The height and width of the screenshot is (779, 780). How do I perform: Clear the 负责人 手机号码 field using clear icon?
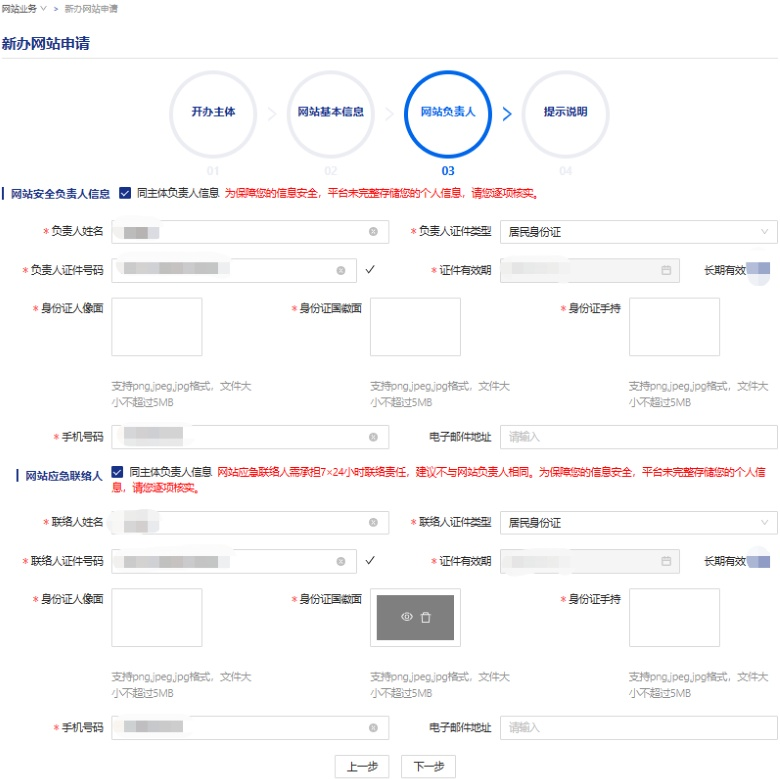point(373,437)
